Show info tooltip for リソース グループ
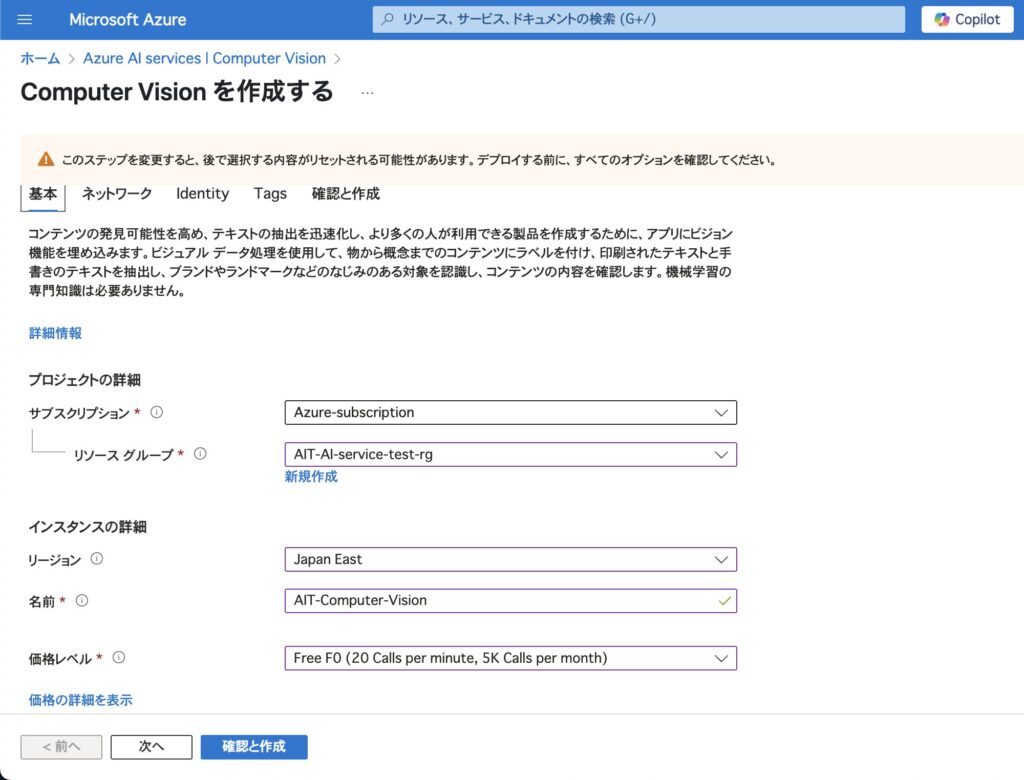Viewport: 1024px width, 780px height. click(x=200, y=454)
